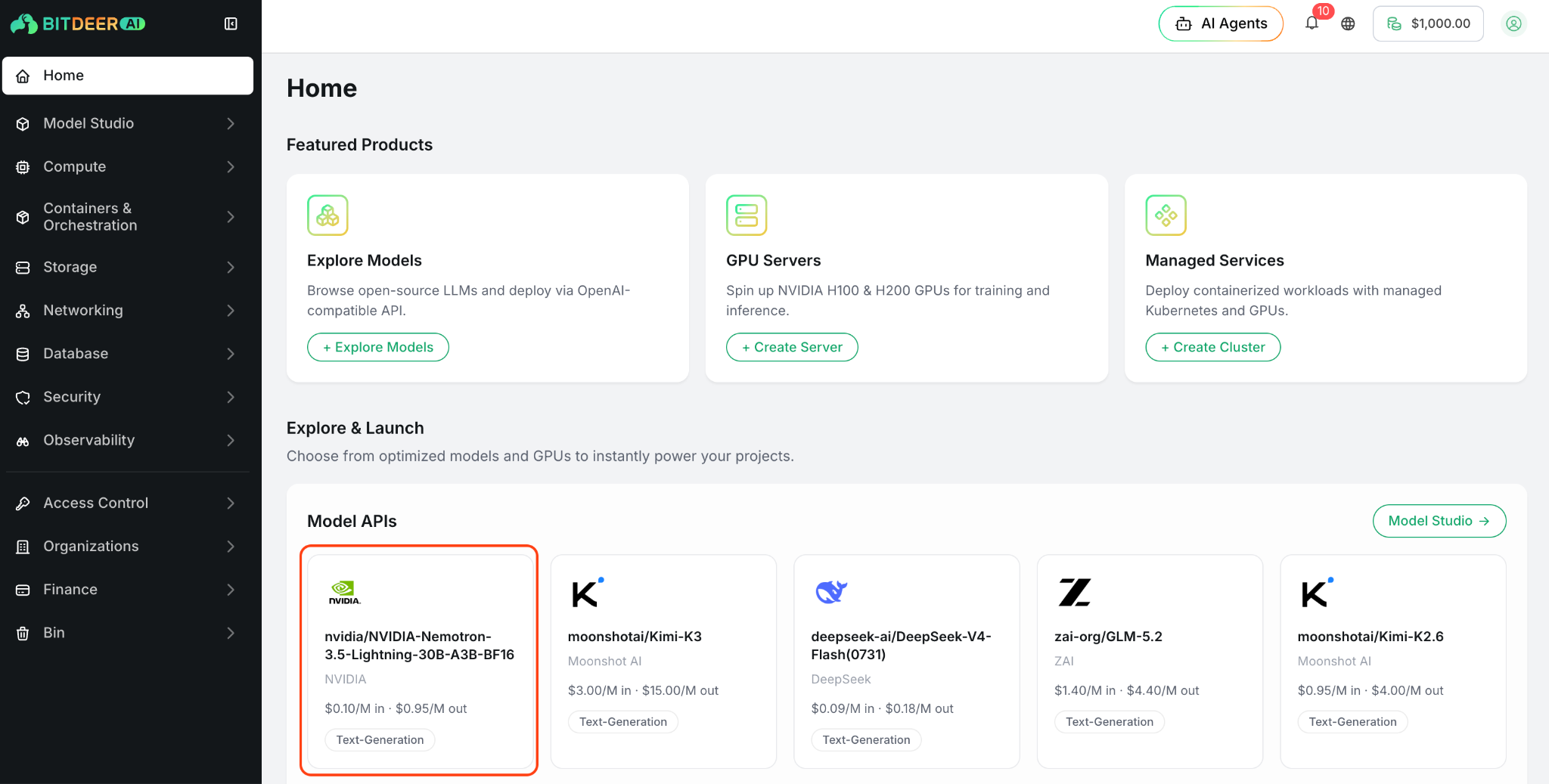This screenshot has width=1549, height=784.
Task: Open the DeepSeek-V4-Flash(0731) model card
Action: click(907, 662)
